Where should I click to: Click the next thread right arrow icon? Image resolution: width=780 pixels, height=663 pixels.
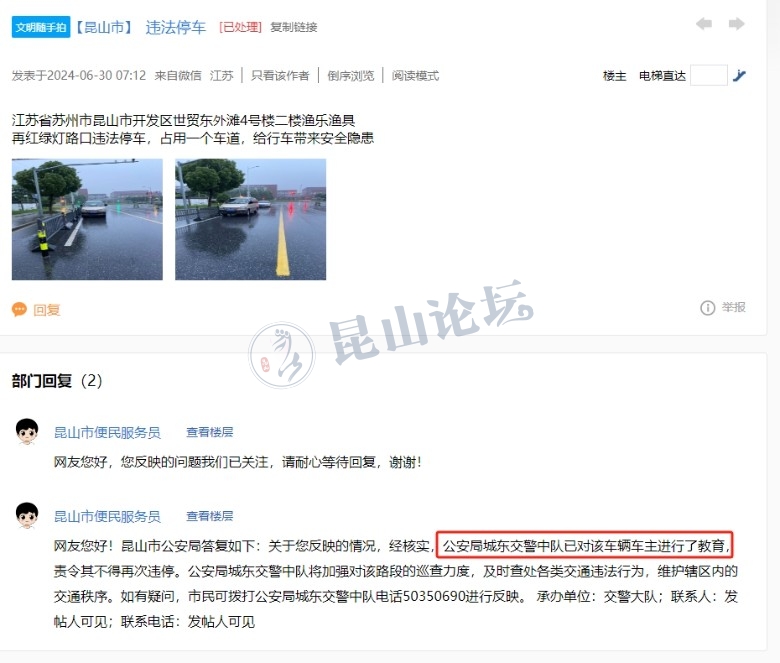pyautogui.click(x=736, y=23)
